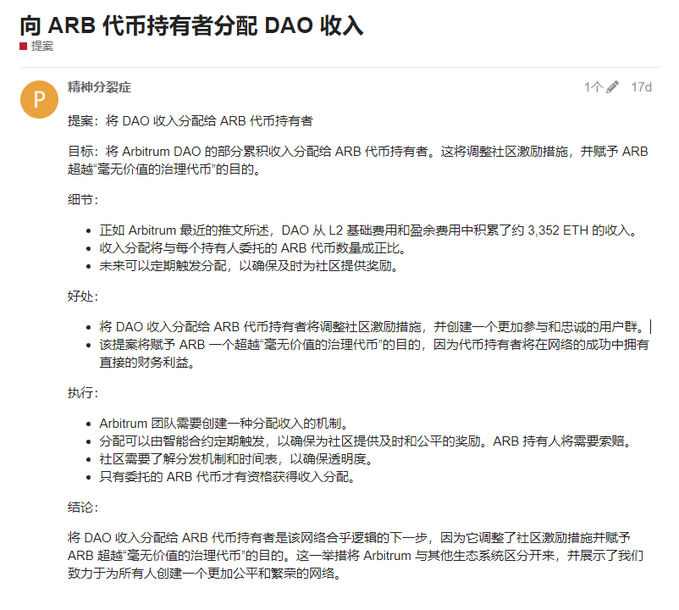Select the '好处:' heading
The image size is (679, 610).
click(x=83, y=296)
